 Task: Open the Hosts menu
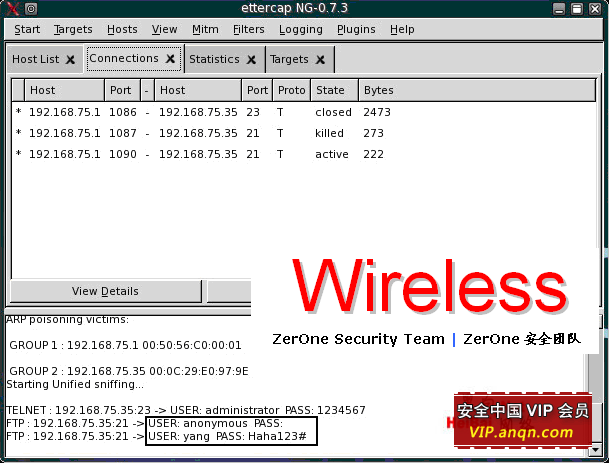click(122, 30)
